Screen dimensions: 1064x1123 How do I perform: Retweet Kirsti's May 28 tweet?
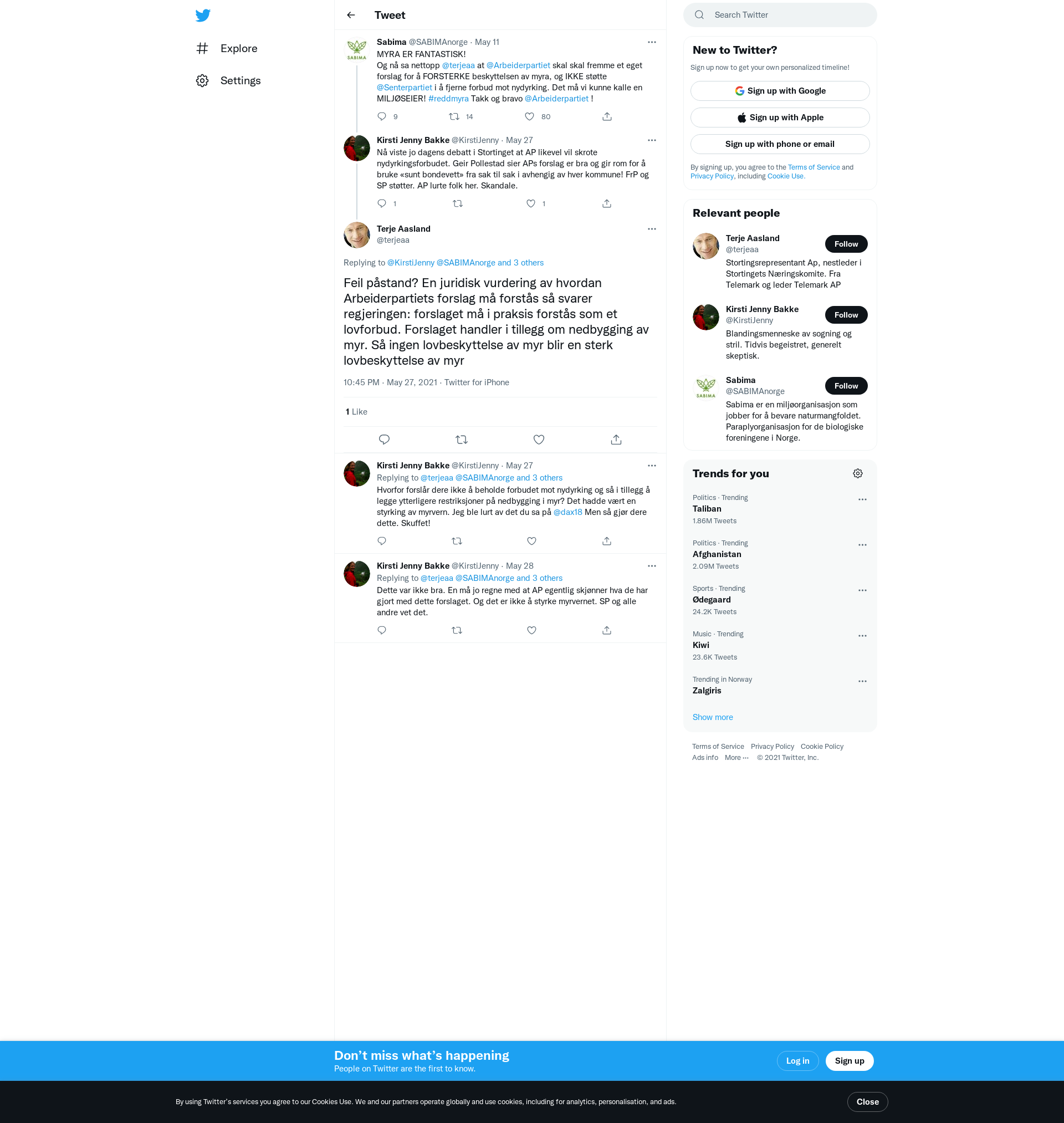[457, 630]
